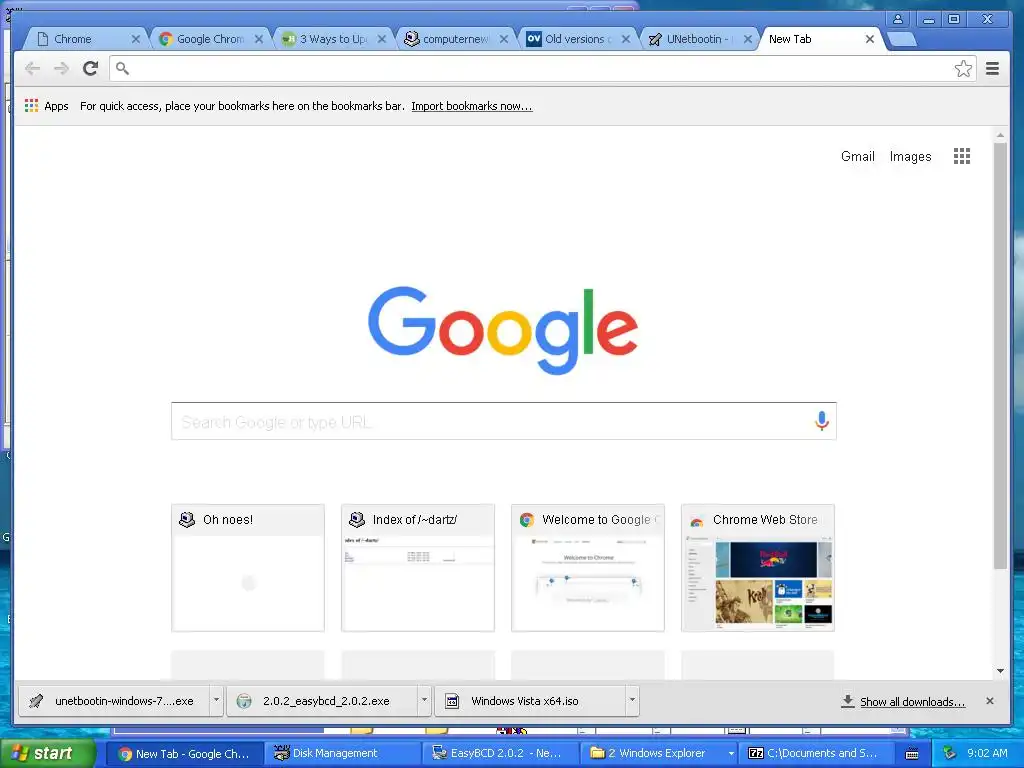Open the Chrome hamburger menu

pyautogui.click(x=992, y=68)
